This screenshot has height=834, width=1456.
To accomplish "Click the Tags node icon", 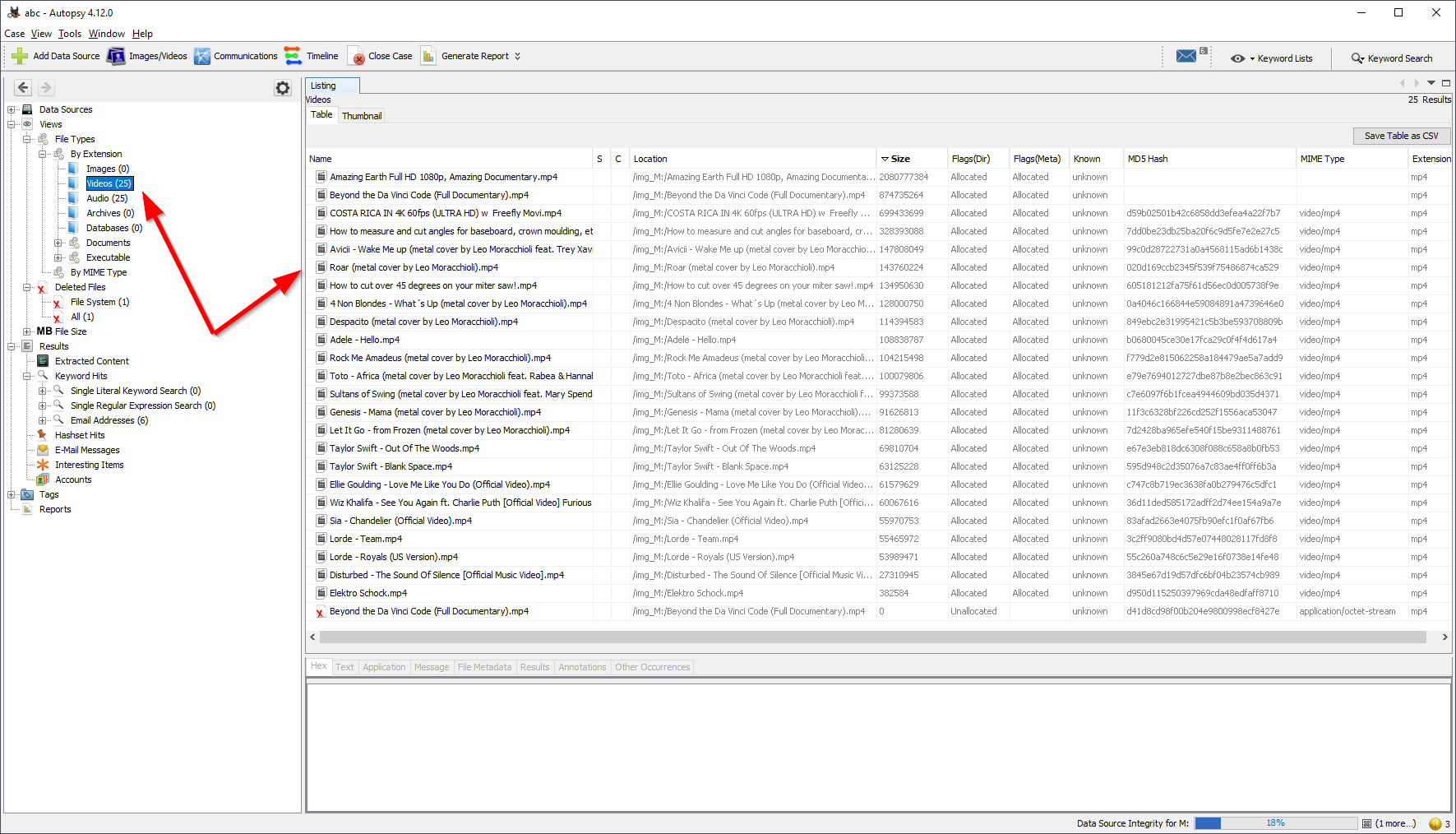I will click(x=27, y=494).
